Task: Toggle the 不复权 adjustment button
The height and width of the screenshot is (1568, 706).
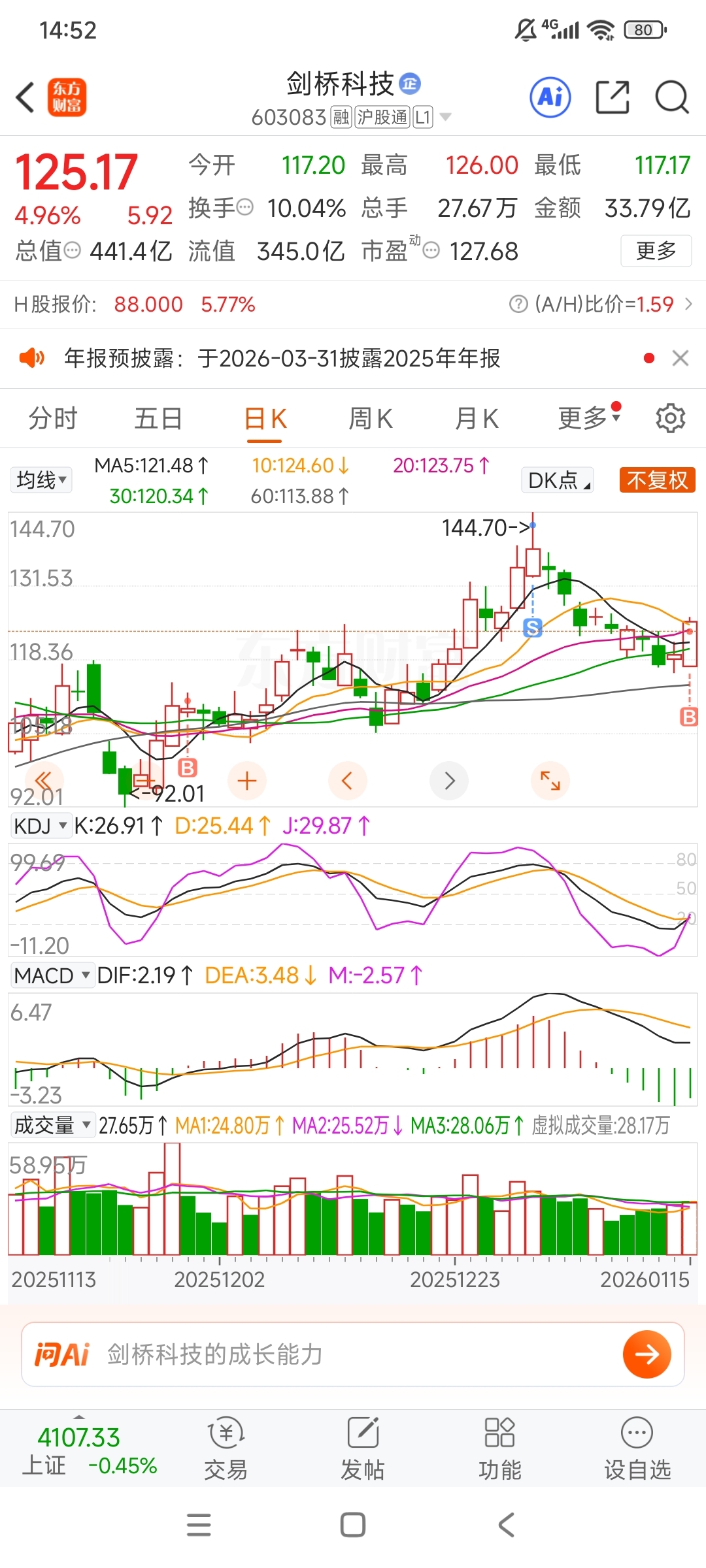Action: click(x=657, y=480)
